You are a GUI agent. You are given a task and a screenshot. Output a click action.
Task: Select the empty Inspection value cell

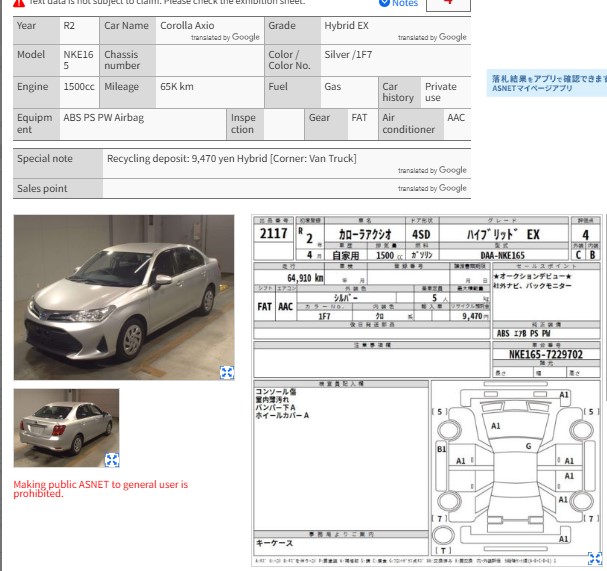click(284, 124)
